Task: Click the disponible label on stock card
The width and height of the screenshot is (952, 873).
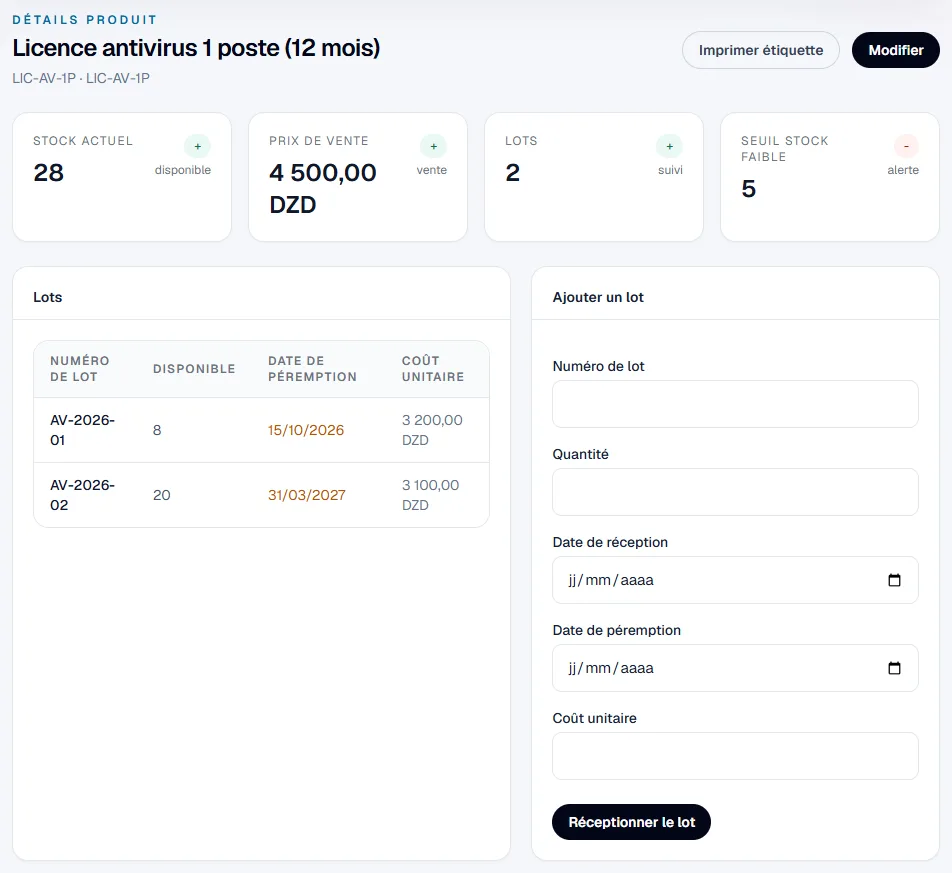Action: [x=183, y=170]
